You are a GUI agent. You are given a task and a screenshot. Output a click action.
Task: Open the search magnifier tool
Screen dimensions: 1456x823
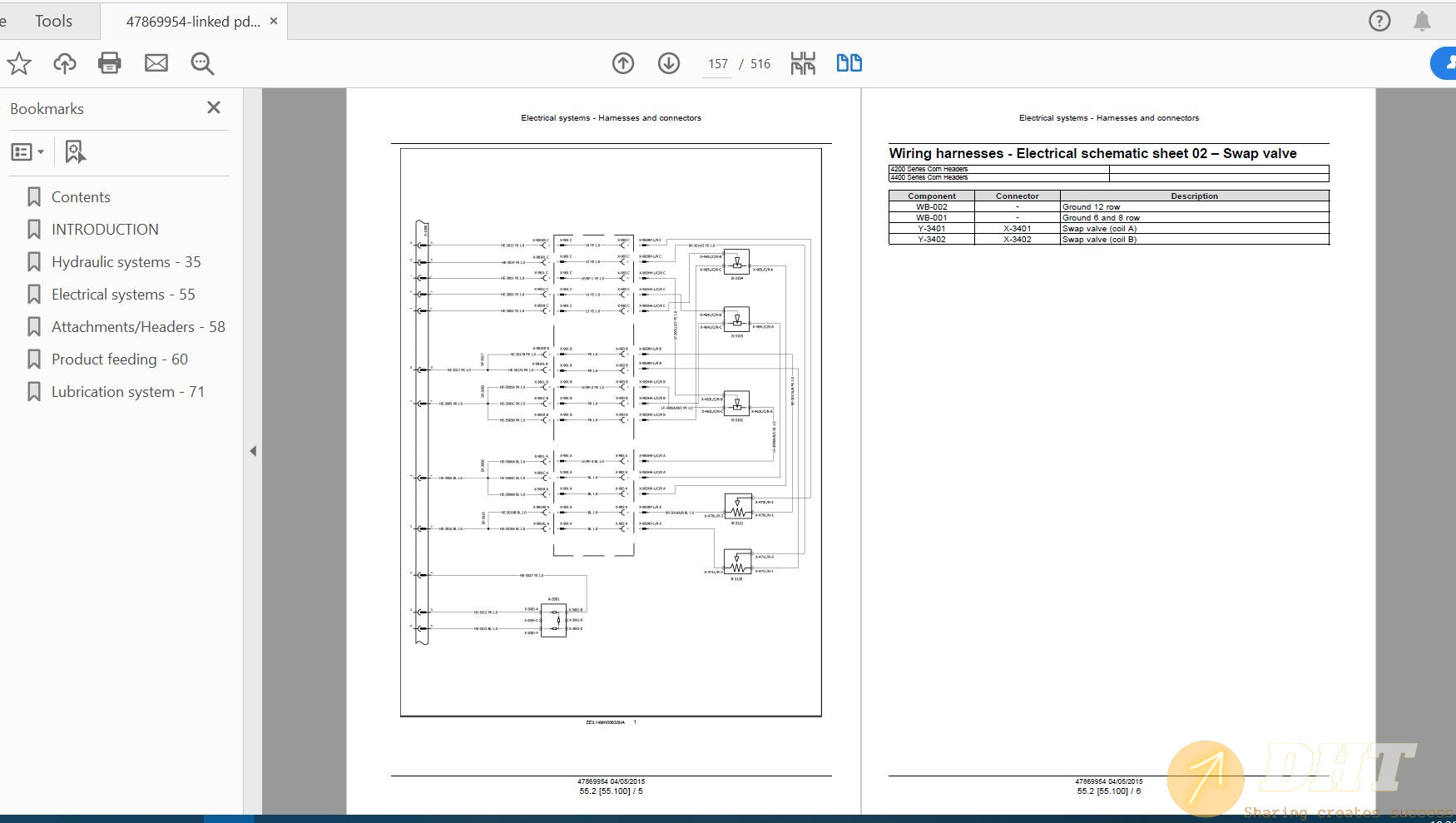tap(202, 63)
